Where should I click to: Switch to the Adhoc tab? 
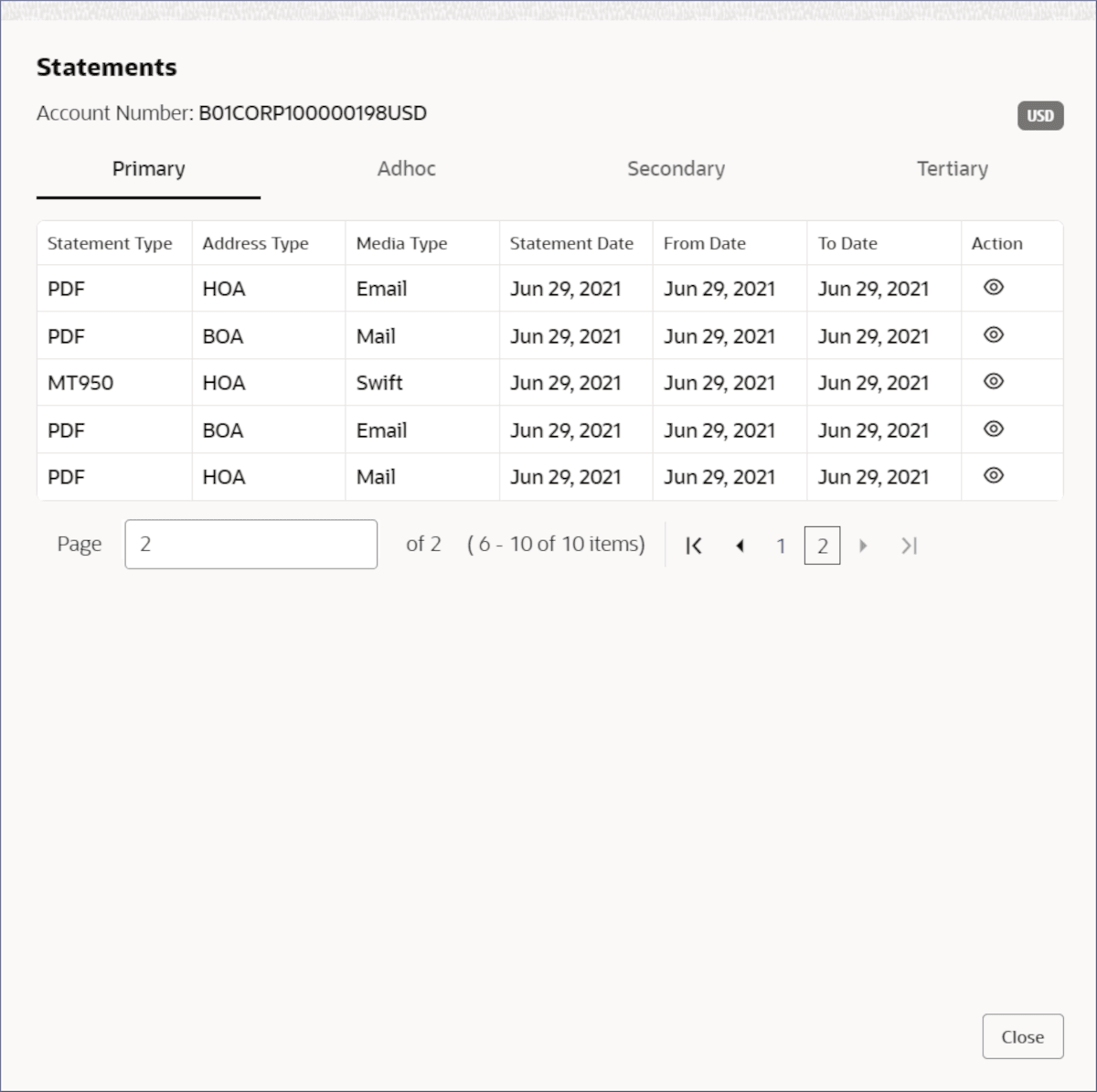(x=406, y=169)
